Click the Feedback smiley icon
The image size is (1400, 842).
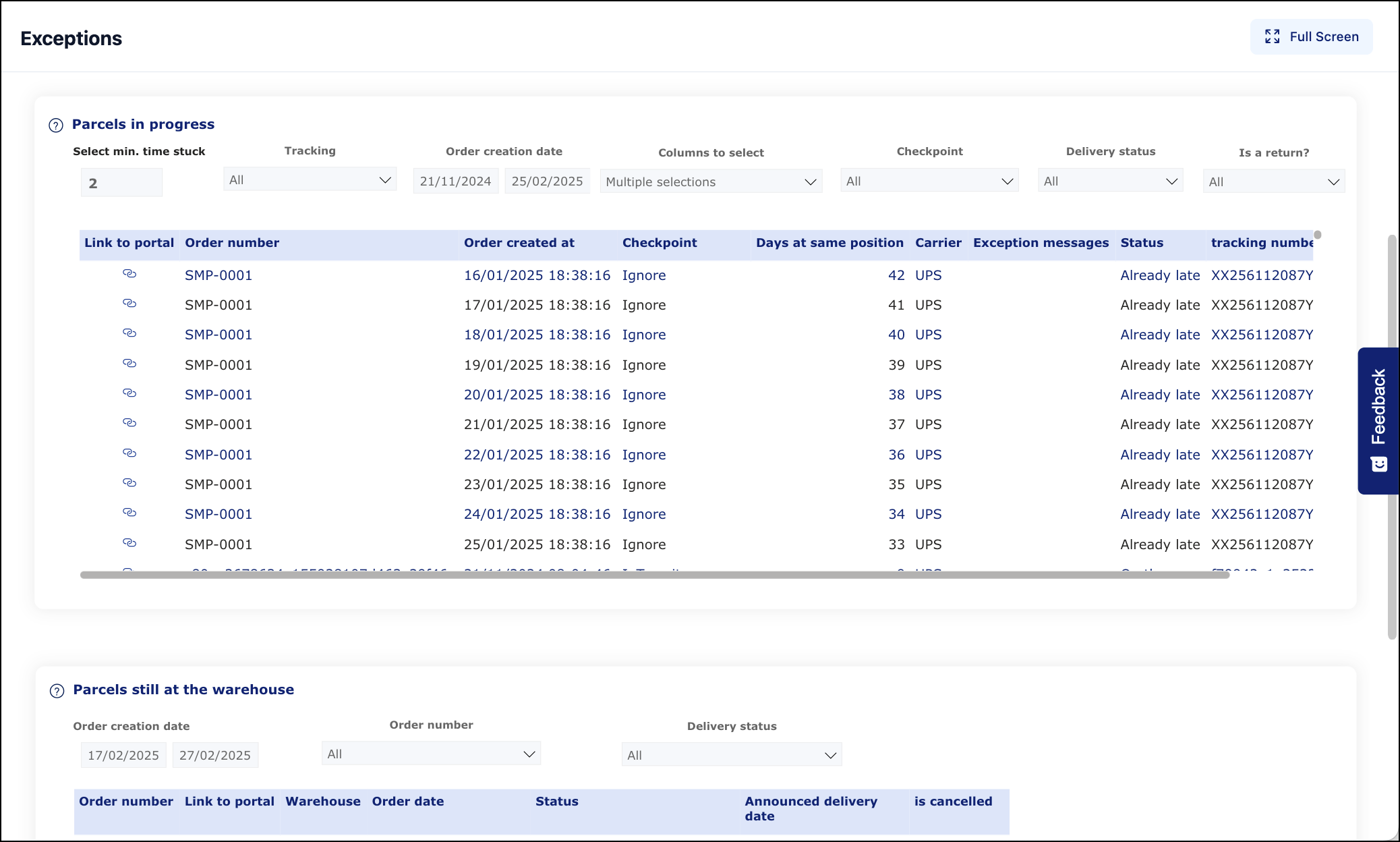coord(1379,464)
